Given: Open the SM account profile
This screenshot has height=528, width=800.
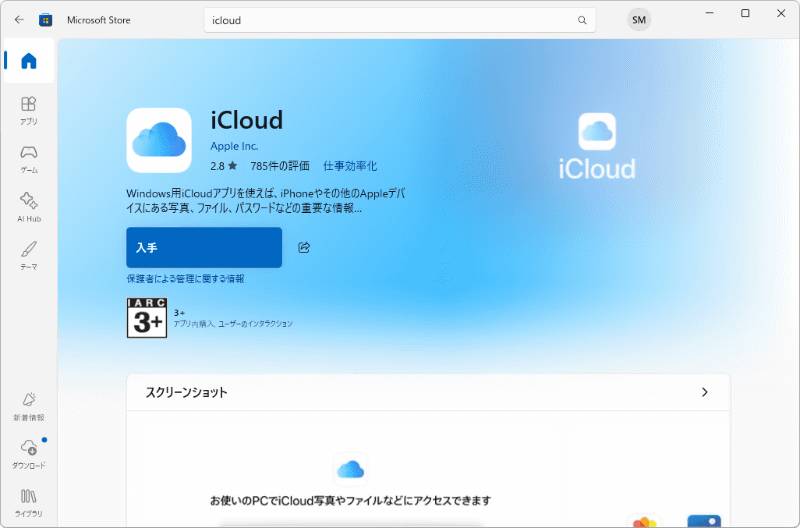Looking at the screenshot, I should [639, 20].
